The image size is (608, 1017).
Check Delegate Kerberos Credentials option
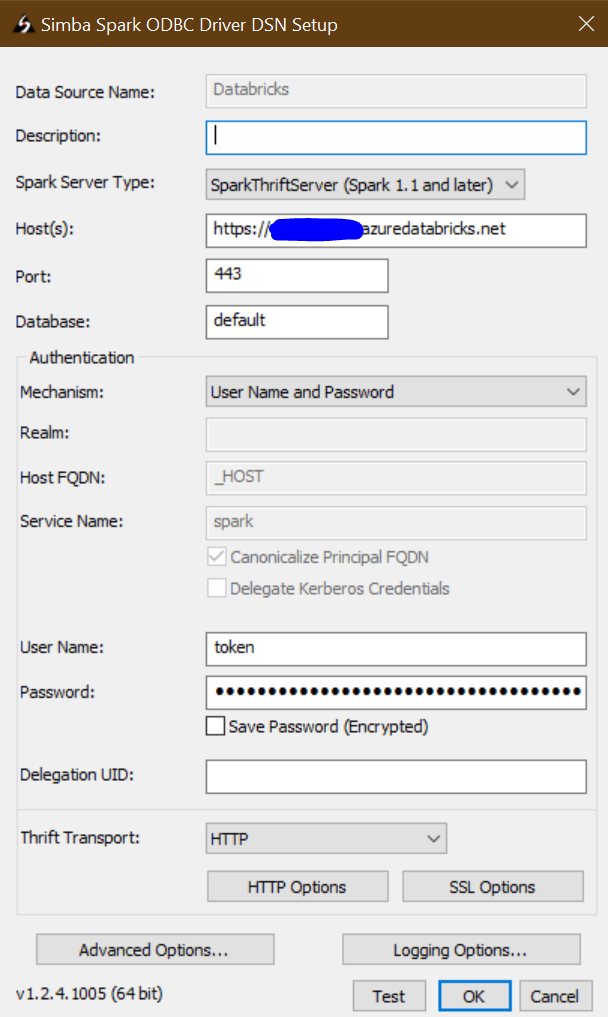click(217, 589)
